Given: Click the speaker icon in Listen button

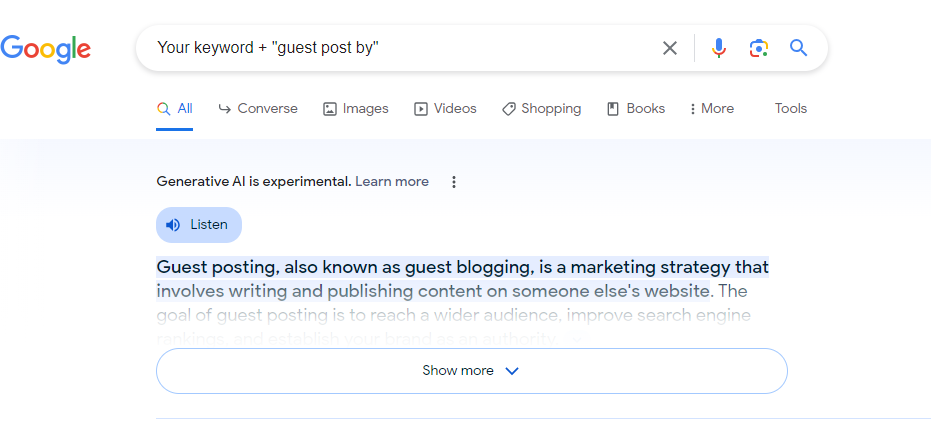Looking at the screenshot, I should tap(173, 225).
